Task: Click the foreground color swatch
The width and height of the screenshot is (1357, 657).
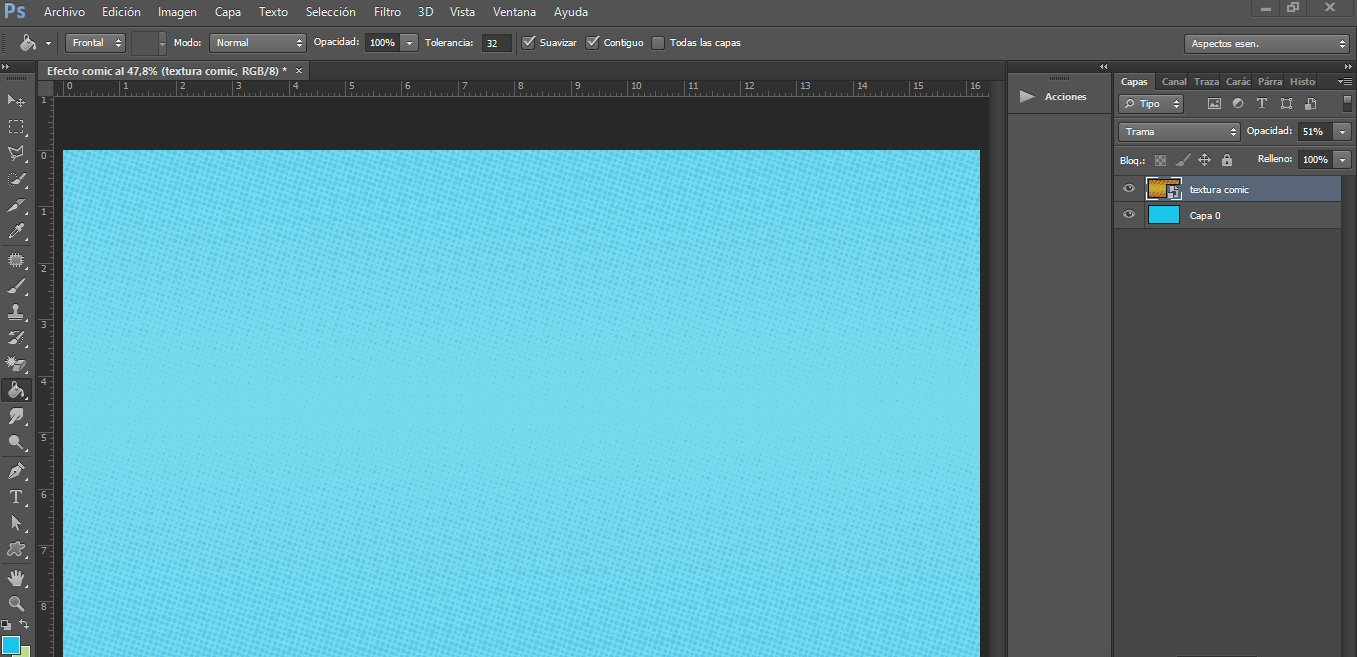Action: pyautogui.click(x=10, y=643)
